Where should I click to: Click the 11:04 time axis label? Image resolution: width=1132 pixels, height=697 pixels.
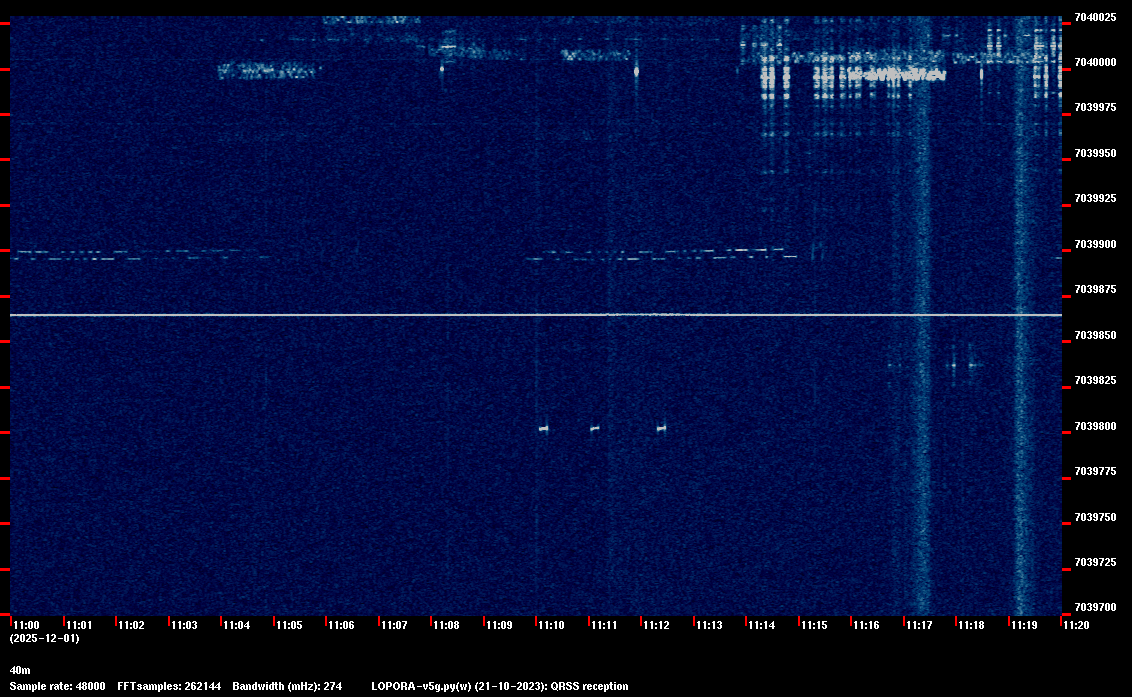click(237, 625)
